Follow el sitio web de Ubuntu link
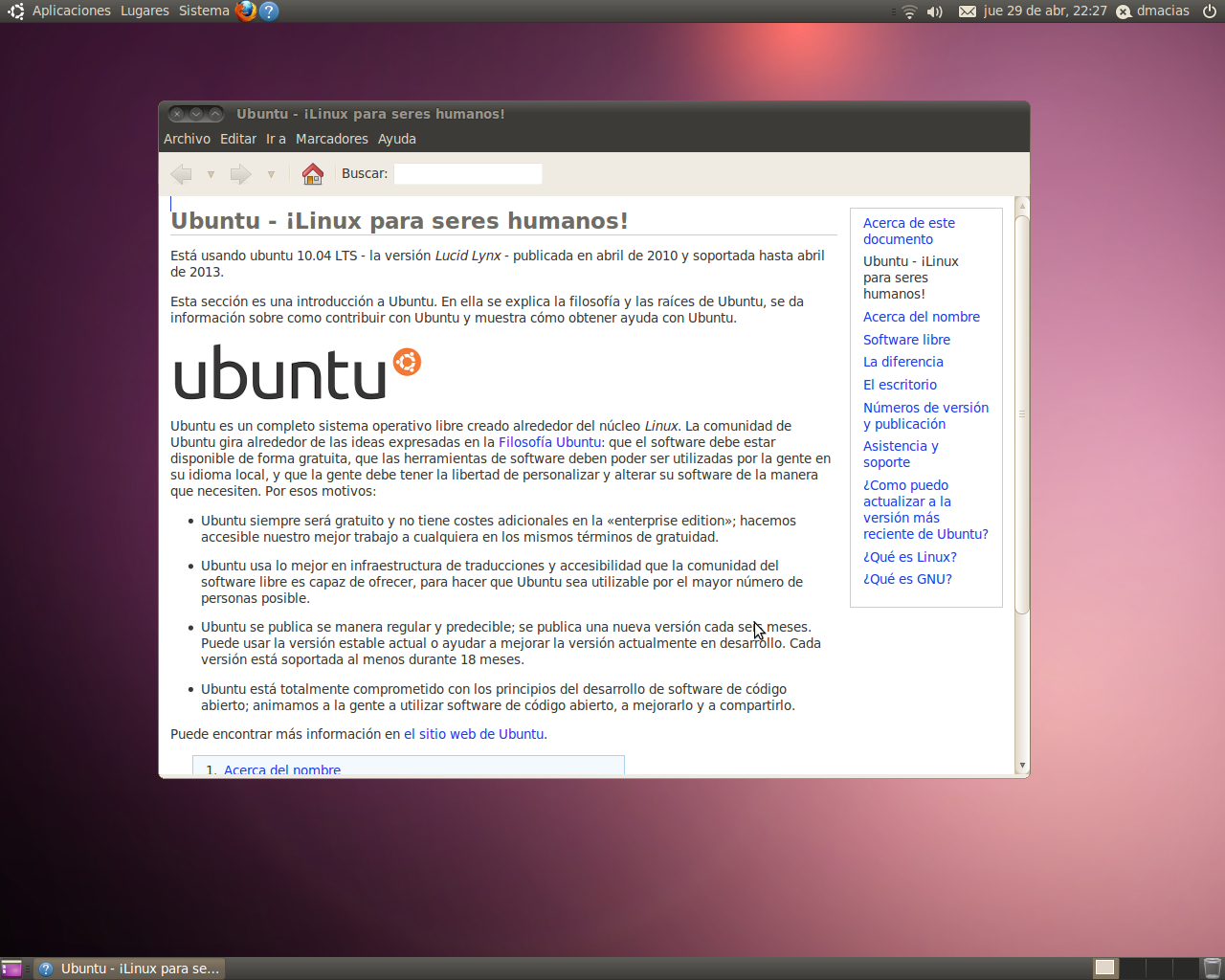This screenshot has width=1225, height=980. tap(474, 734)
